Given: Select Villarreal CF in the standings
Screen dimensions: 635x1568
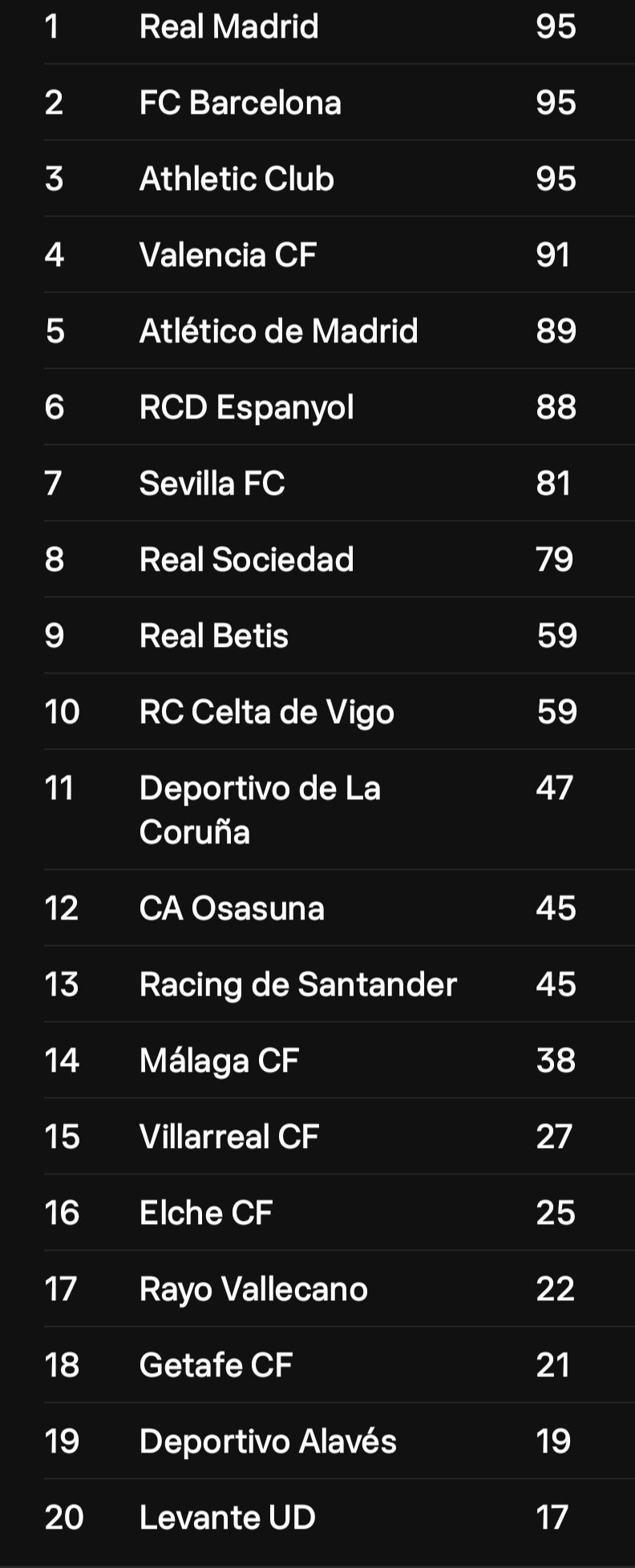Looking at the screenshot, I should [339, 1137].
